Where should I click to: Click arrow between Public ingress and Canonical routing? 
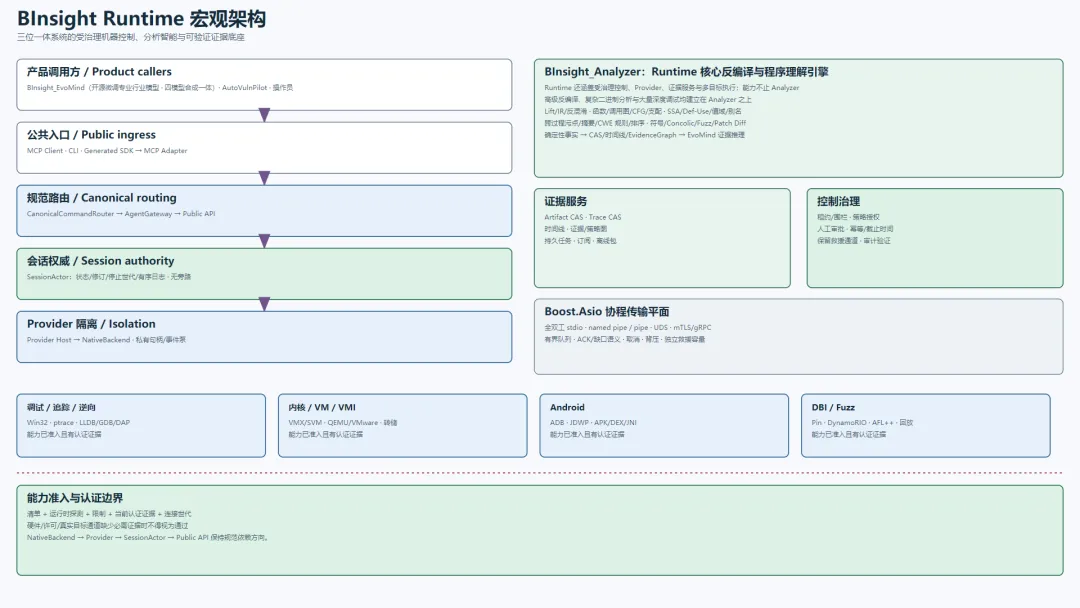264,178
